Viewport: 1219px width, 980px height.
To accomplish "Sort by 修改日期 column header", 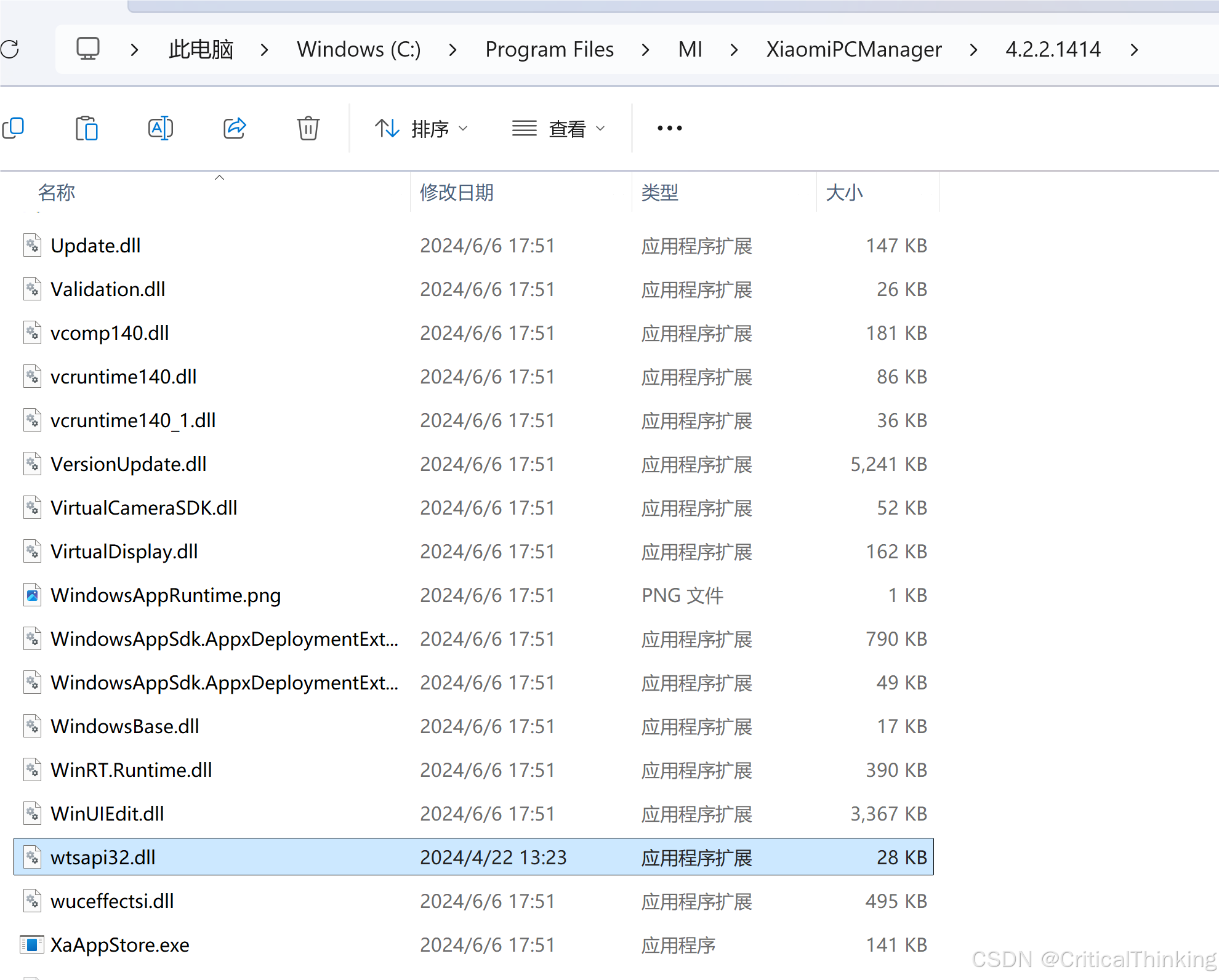I will [456, 193].
